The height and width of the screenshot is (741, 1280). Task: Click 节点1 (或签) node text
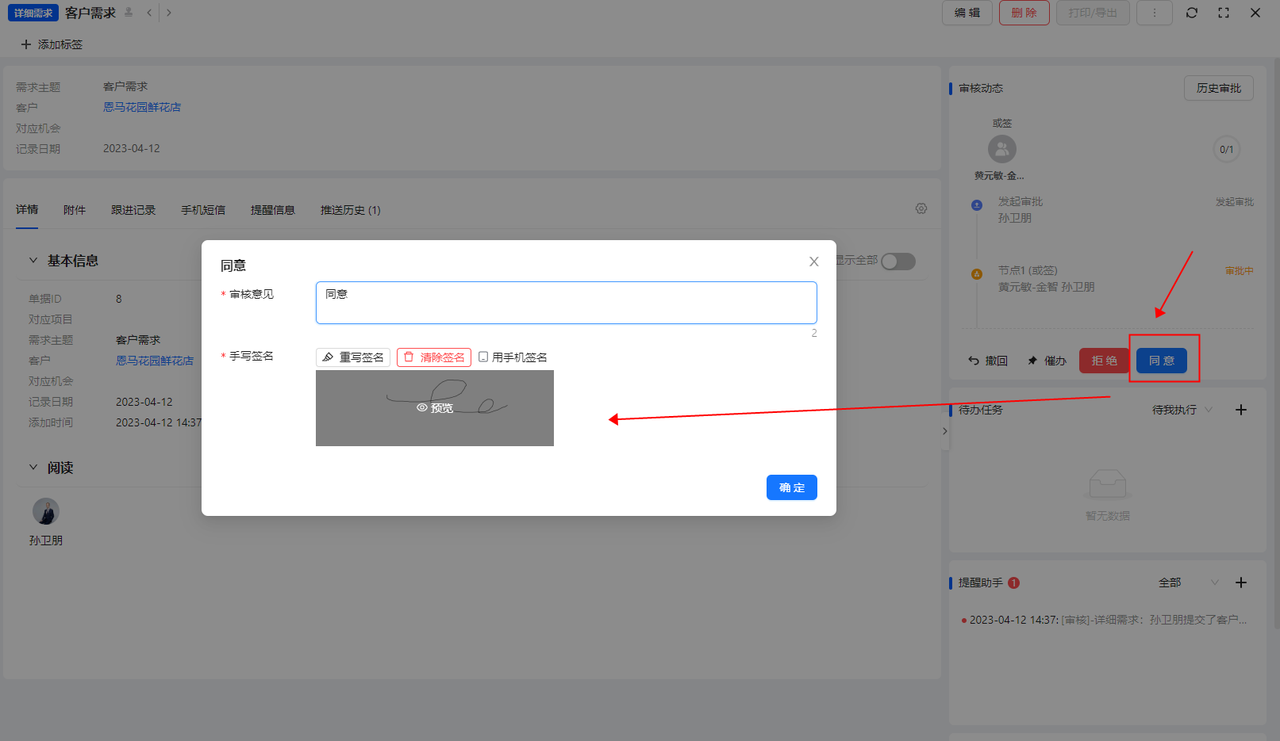[1028, 271]
